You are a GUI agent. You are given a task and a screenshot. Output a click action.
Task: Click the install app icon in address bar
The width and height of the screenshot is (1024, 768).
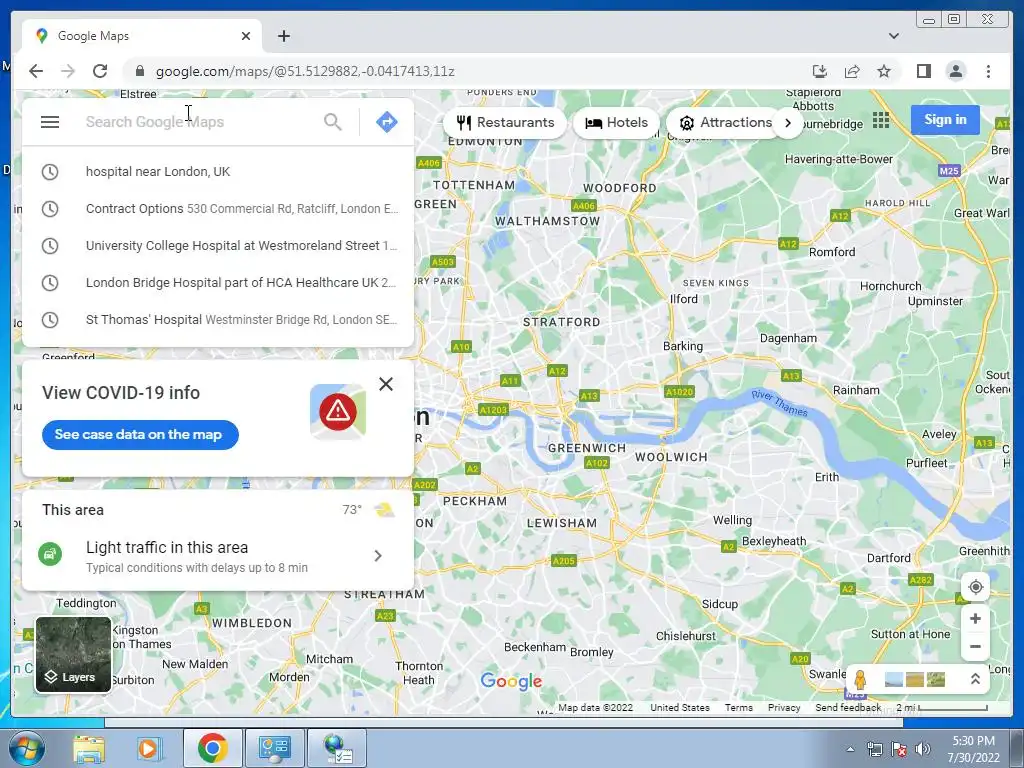pyautogui.click(x=820, y=71)
